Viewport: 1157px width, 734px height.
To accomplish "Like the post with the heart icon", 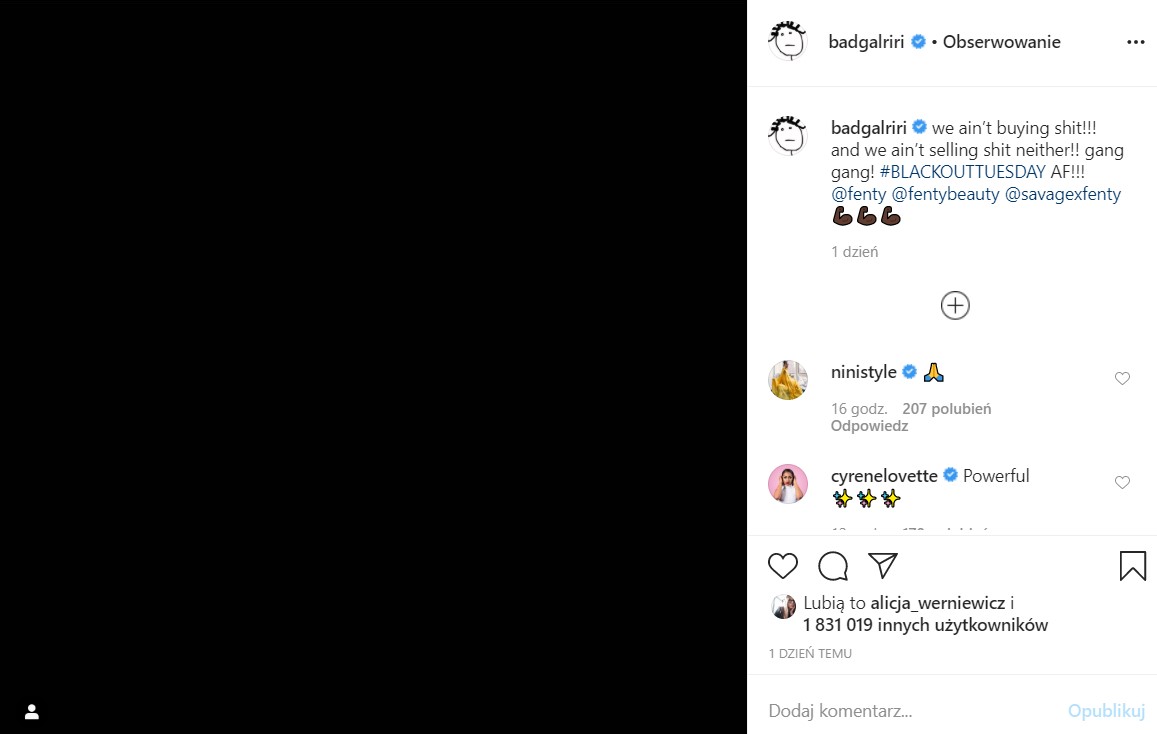I will coord(783,566).
